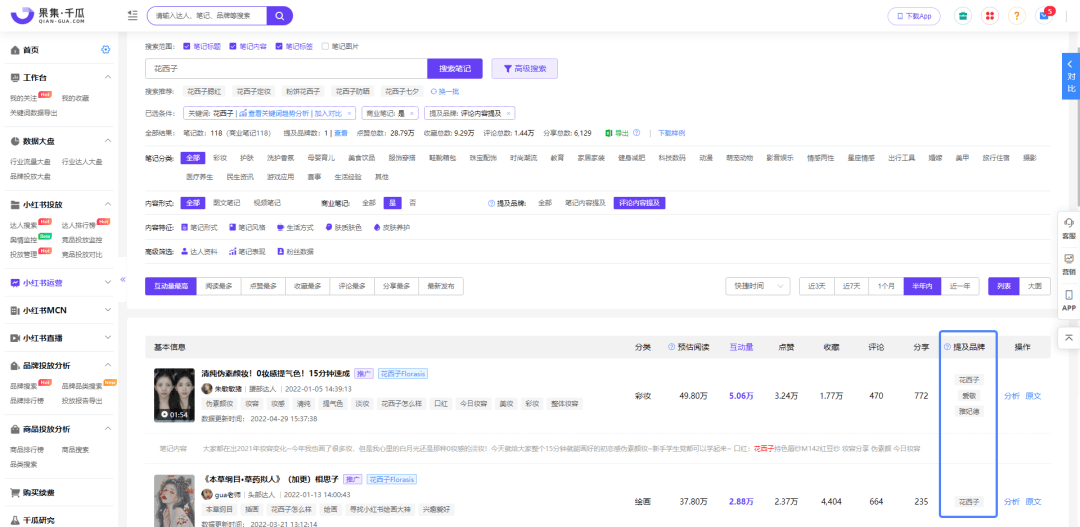Click the 花西子 note keyword input field
Viewport: 1080px width, 527px height.
pos(287,69)
